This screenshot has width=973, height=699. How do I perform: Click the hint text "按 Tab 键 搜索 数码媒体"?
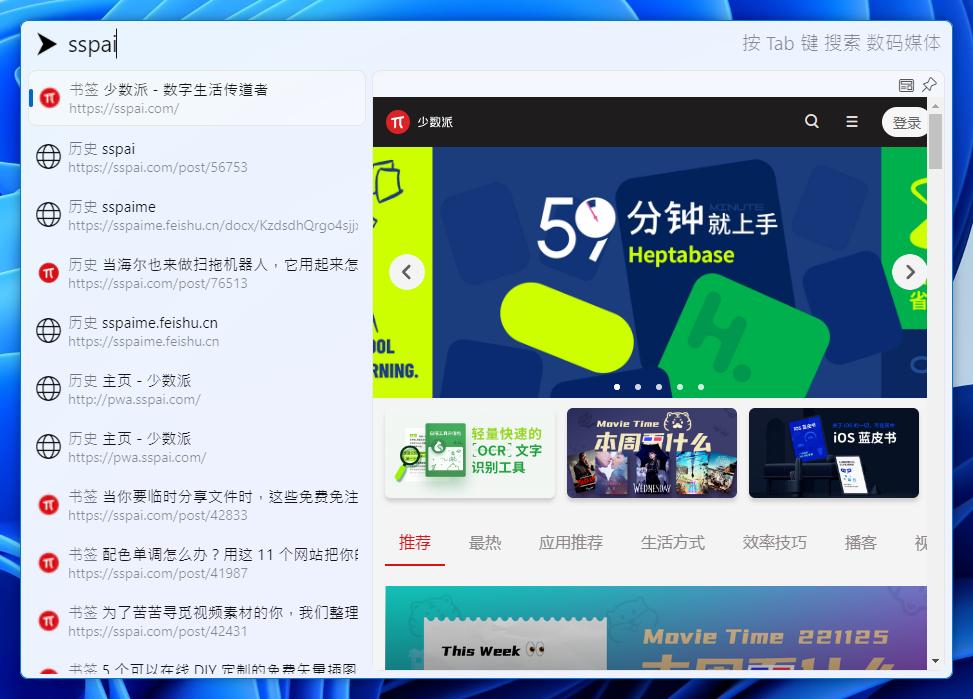[x=841, y=43]
